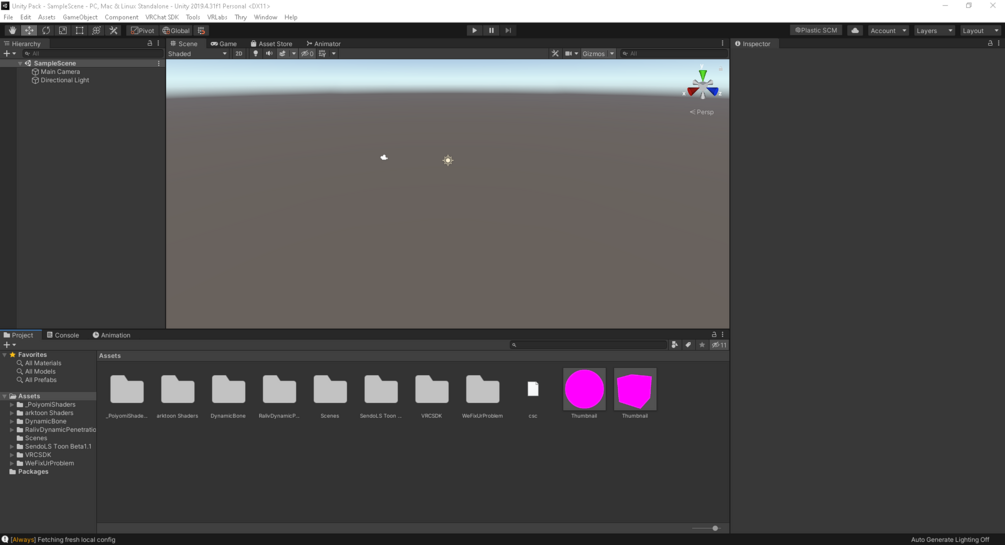Lock the Inspector panel
The width and height of the screenshot is (1005, 545).
[x=990, y=43]
